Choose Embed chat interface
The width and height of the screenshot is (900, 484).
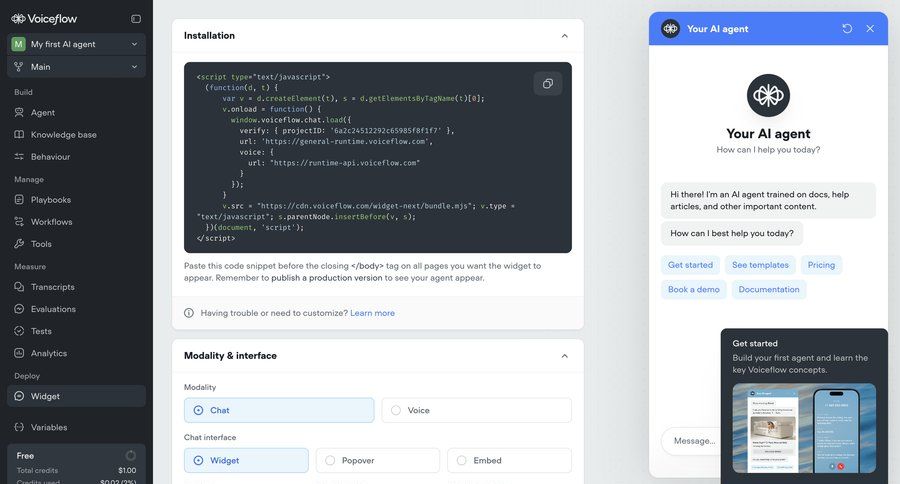click(510, 460)
